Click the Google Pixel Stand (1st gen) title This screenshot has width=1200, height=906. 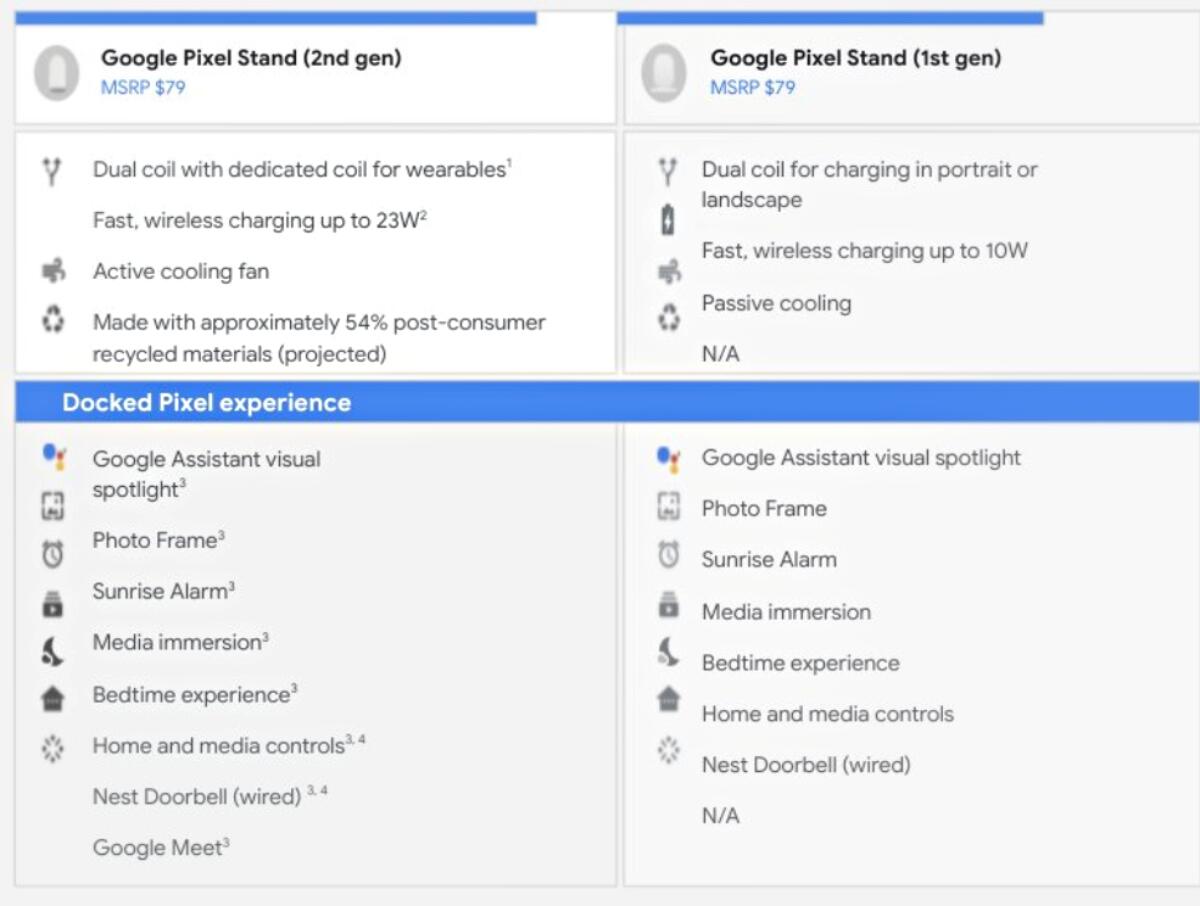pyautogui.click(x=855, y=58)
